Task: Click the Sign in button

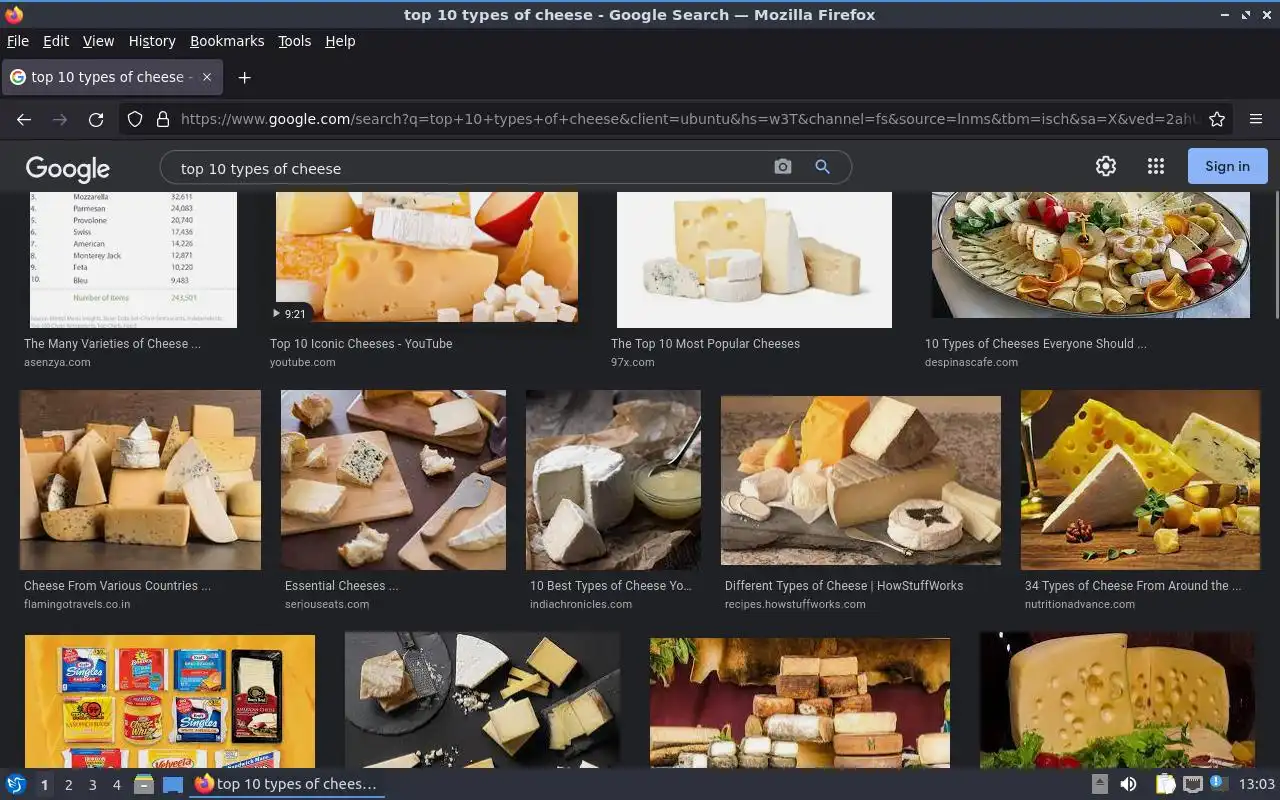Action: (x=1227, y=166)
